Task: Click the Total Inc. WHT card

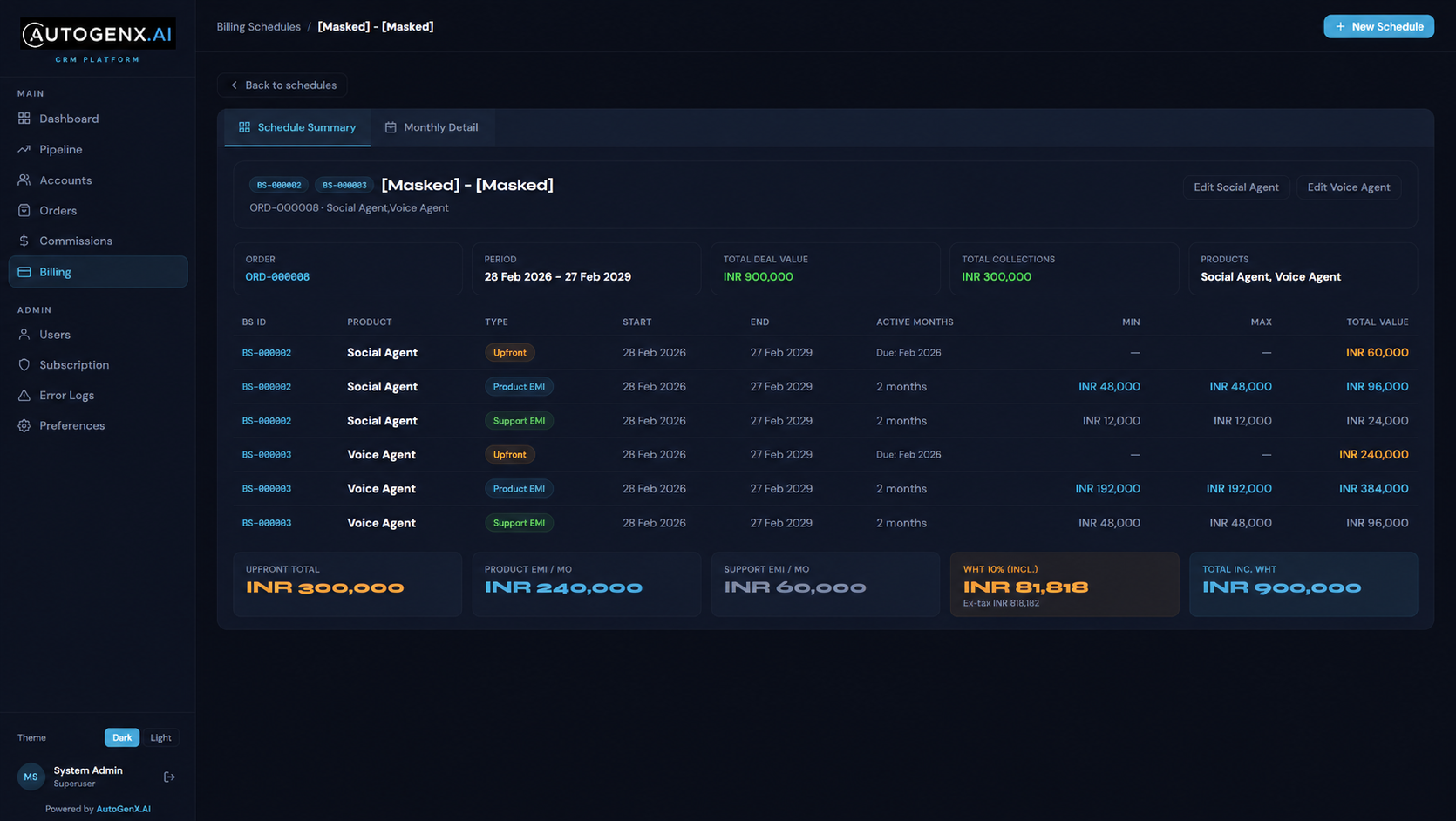Action: pyautogui.click(x=1303, y=585)
